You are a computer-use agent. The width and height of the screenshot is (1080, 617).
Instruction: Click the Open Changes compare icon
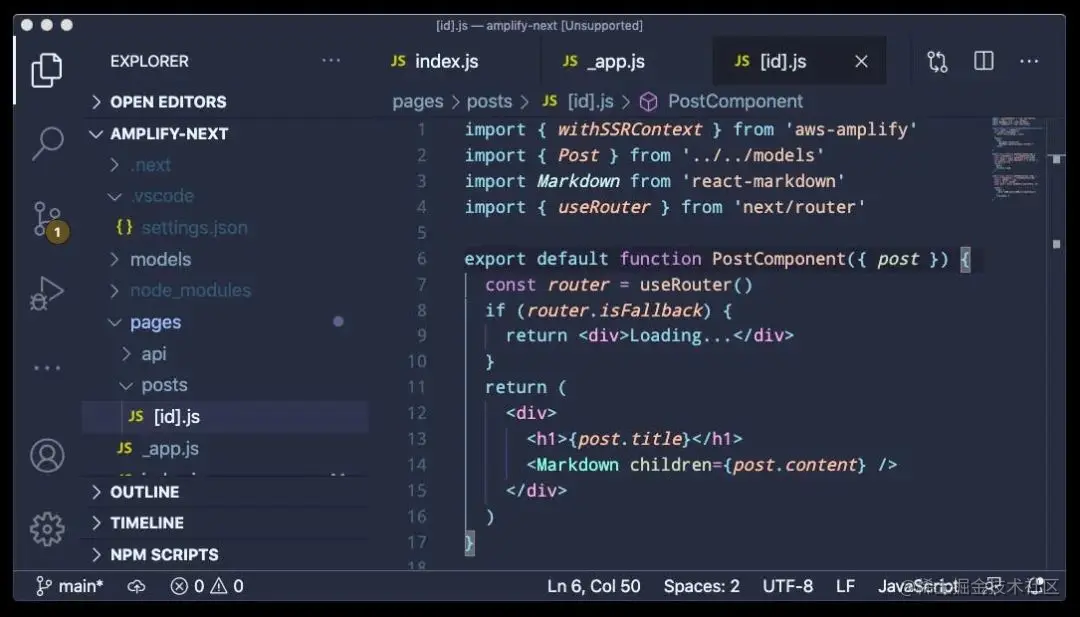[x=937, y=61]
